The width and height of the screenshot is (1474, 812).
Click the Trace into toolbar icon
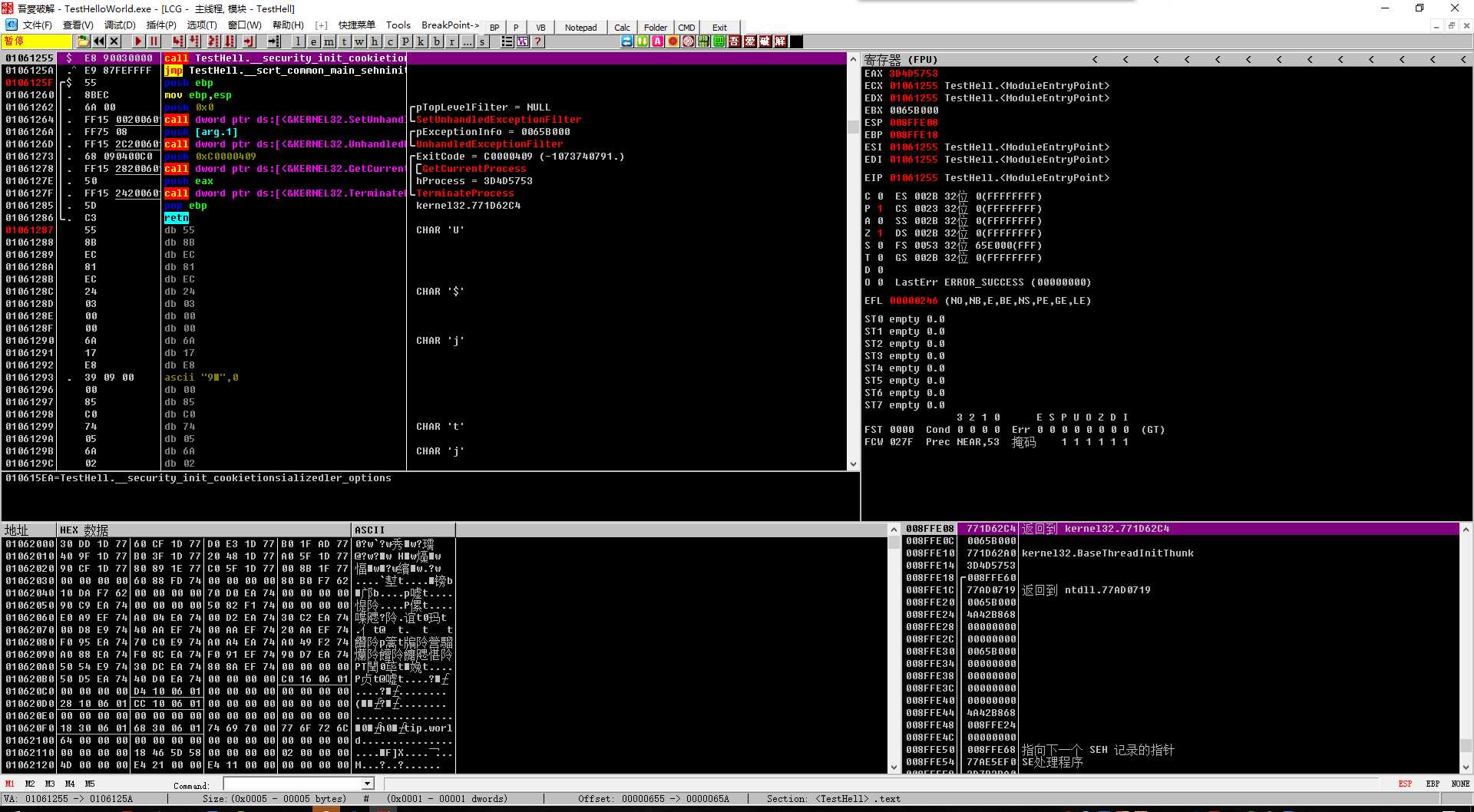click(x=213, y=41)
